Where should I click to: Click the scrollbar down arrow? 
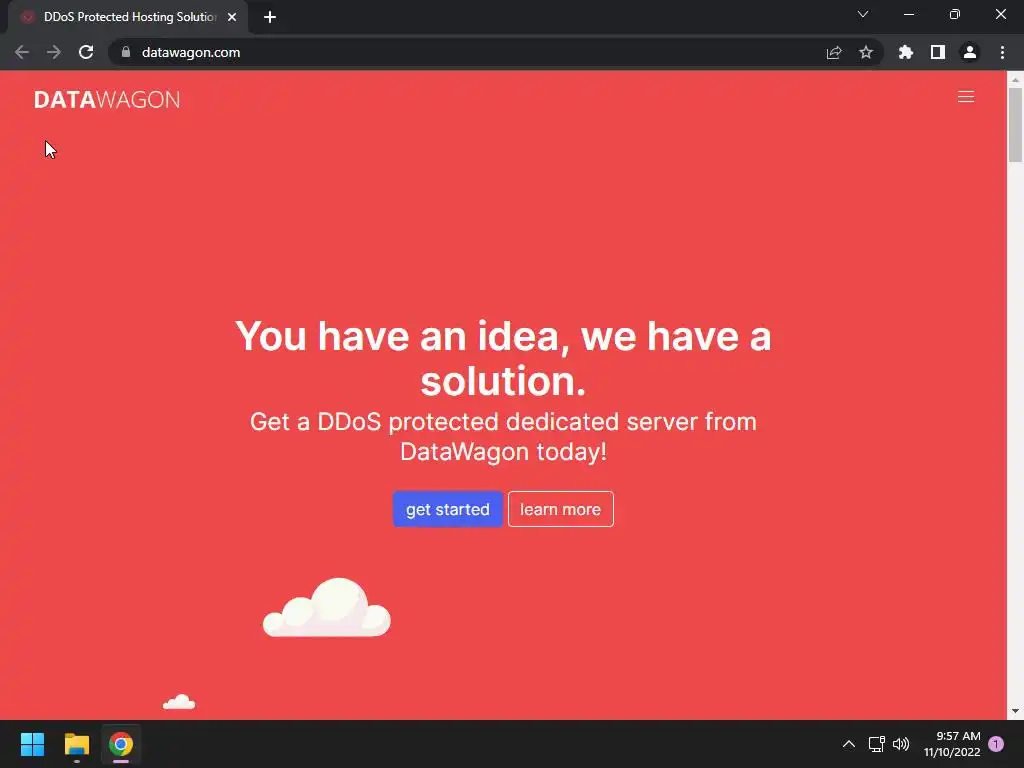click(x=1015, y=711)
